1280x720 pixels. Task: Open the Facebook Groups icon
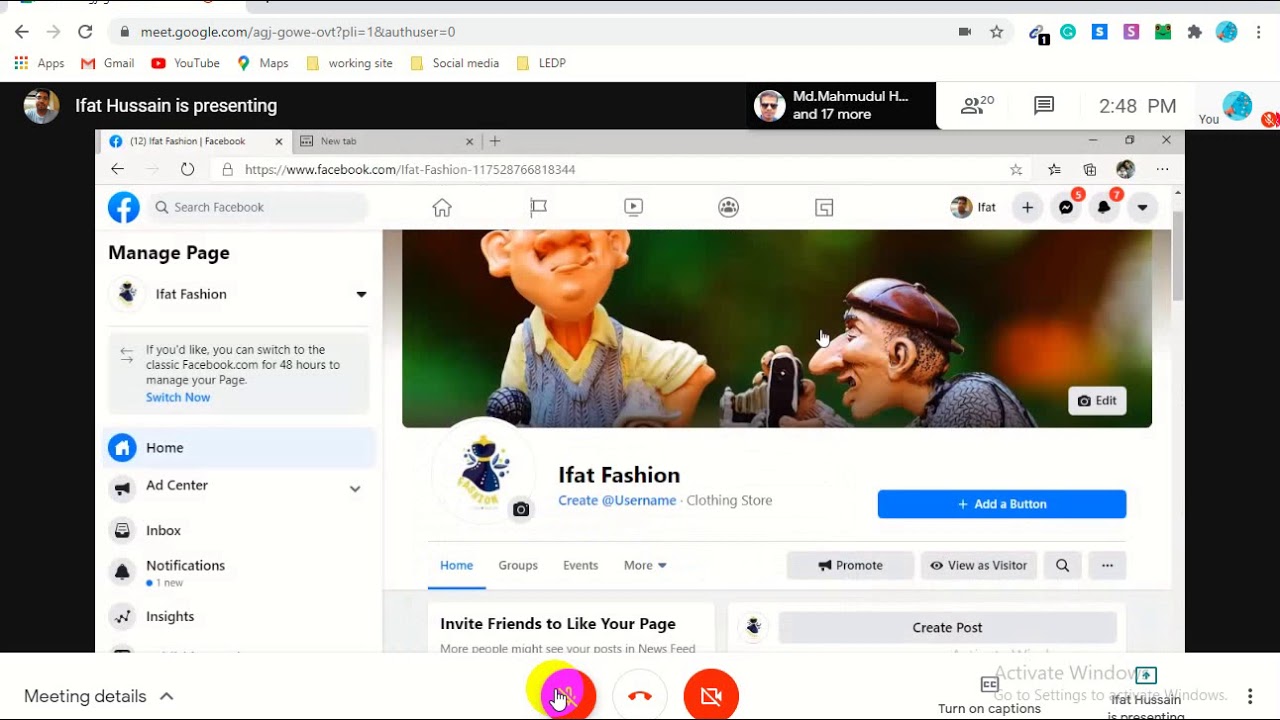point(729,207)
